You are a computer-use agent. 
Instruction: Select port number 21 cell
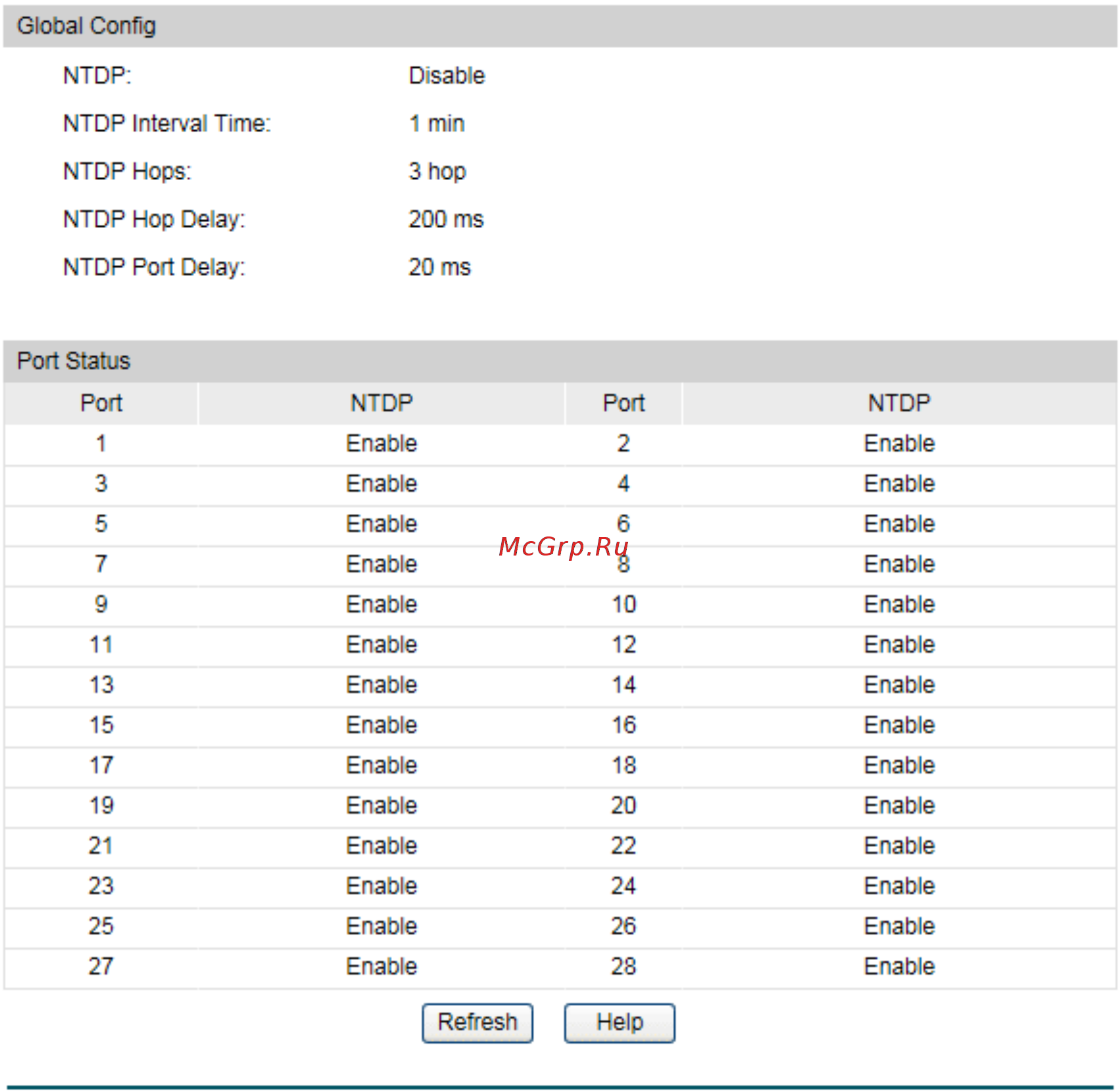click(101, 846)
